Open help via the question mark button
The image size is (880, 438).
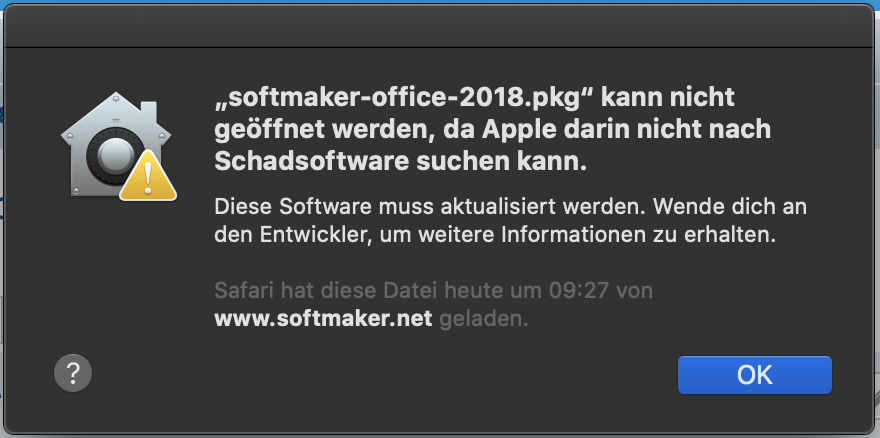73,373
